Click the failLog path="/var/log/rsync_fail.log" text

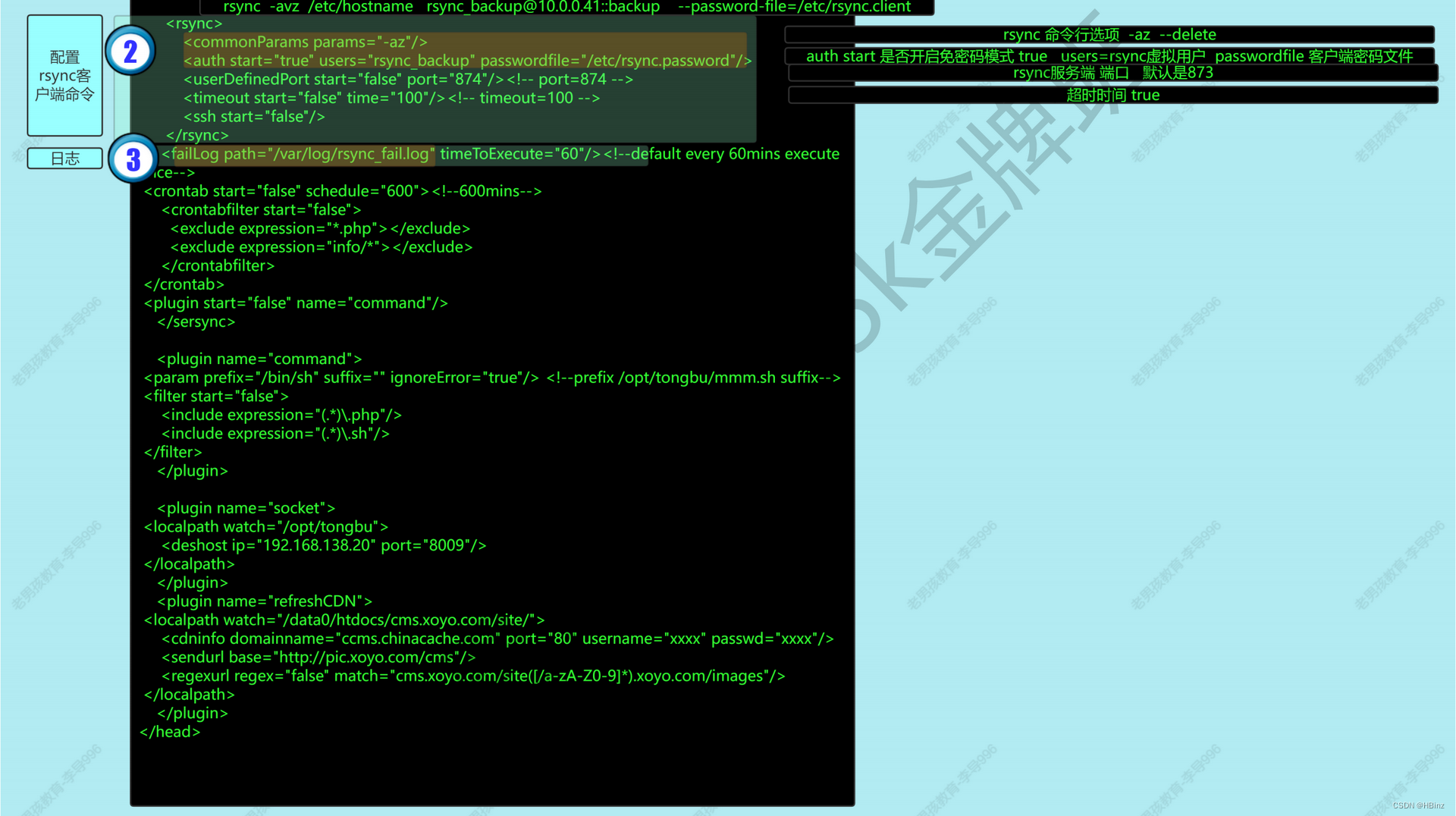click(x=299, y=154)
